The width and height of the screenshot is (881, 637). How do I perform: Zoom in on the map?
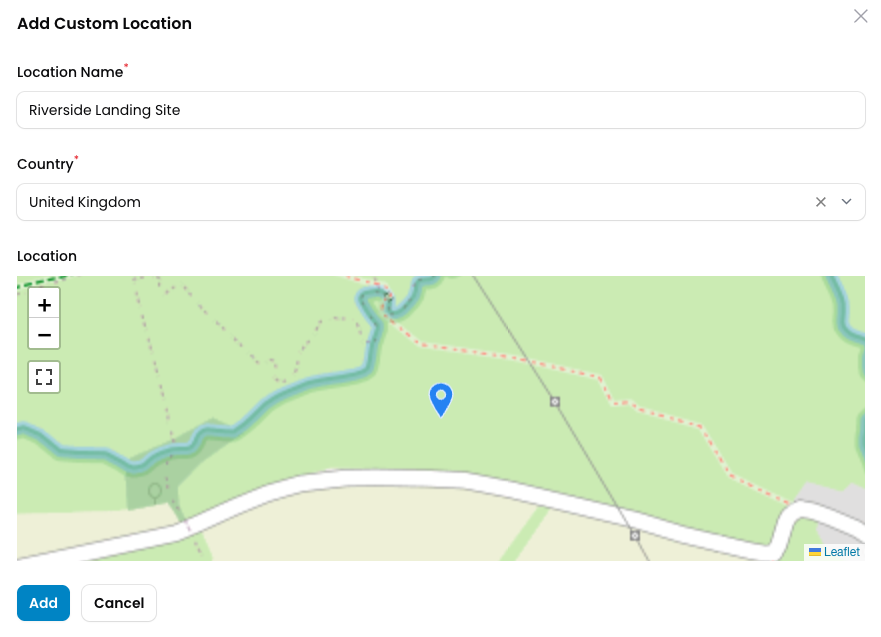pyautogui.click(x=44, y=305)
